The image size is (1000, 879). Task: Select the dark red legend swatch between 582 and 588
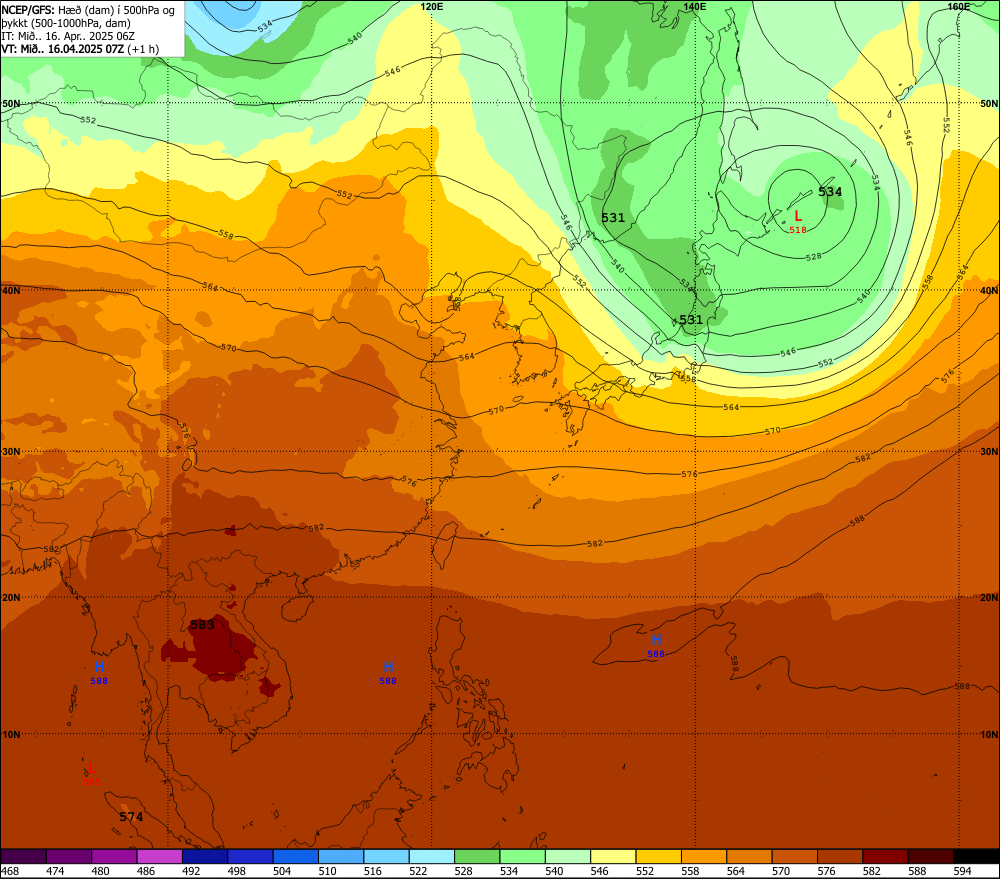(x=884, y=856)
